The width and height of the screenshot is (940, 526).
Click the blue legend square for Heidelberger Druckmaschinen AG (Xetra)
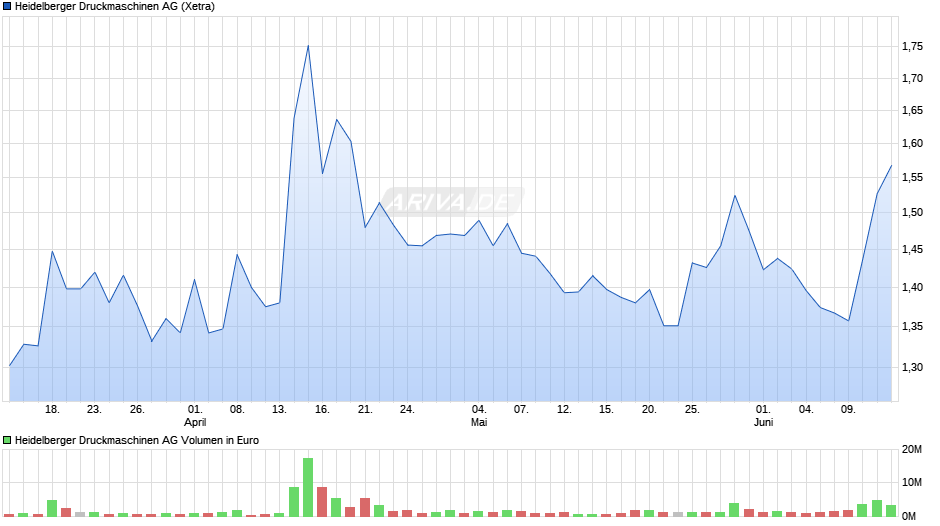tap(7, 7)
